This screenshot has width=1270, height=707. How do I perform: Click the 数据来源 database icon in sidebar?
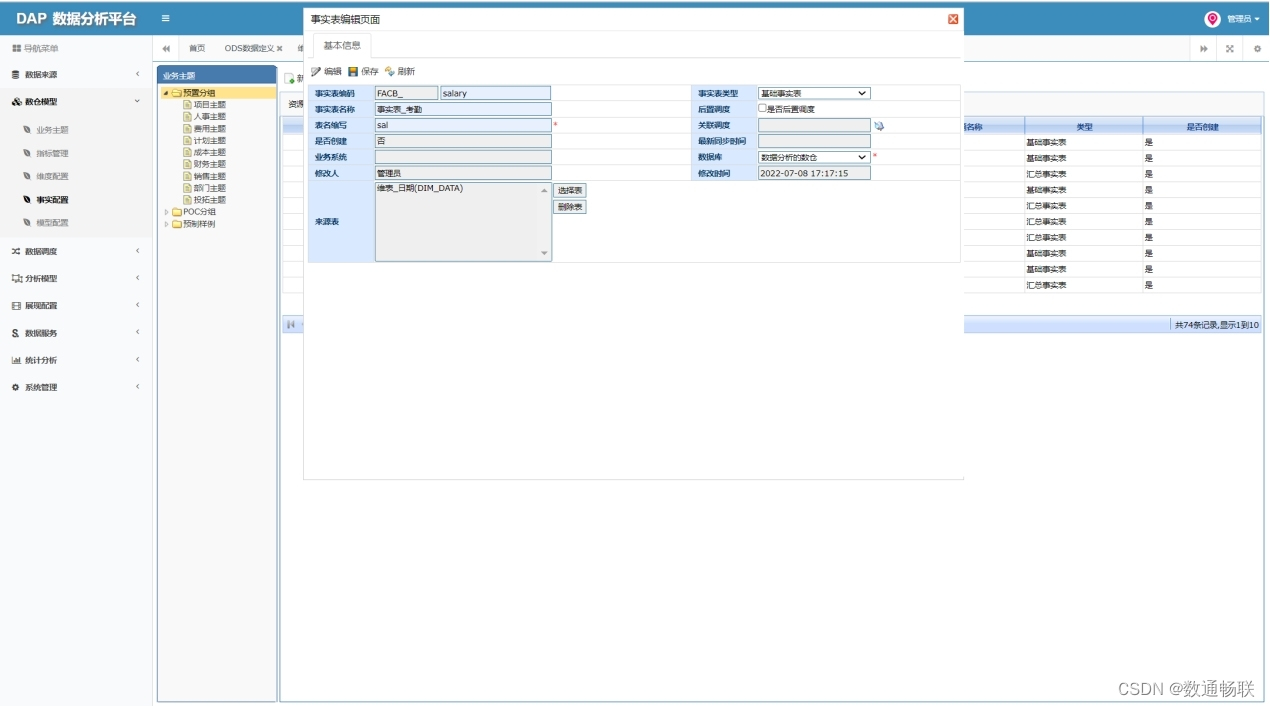coord(15,75)
